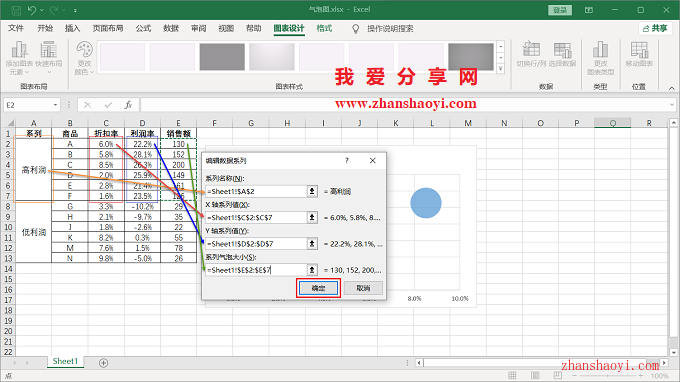
Task: Open the 文件 menu tab
Action: [16, 28]
